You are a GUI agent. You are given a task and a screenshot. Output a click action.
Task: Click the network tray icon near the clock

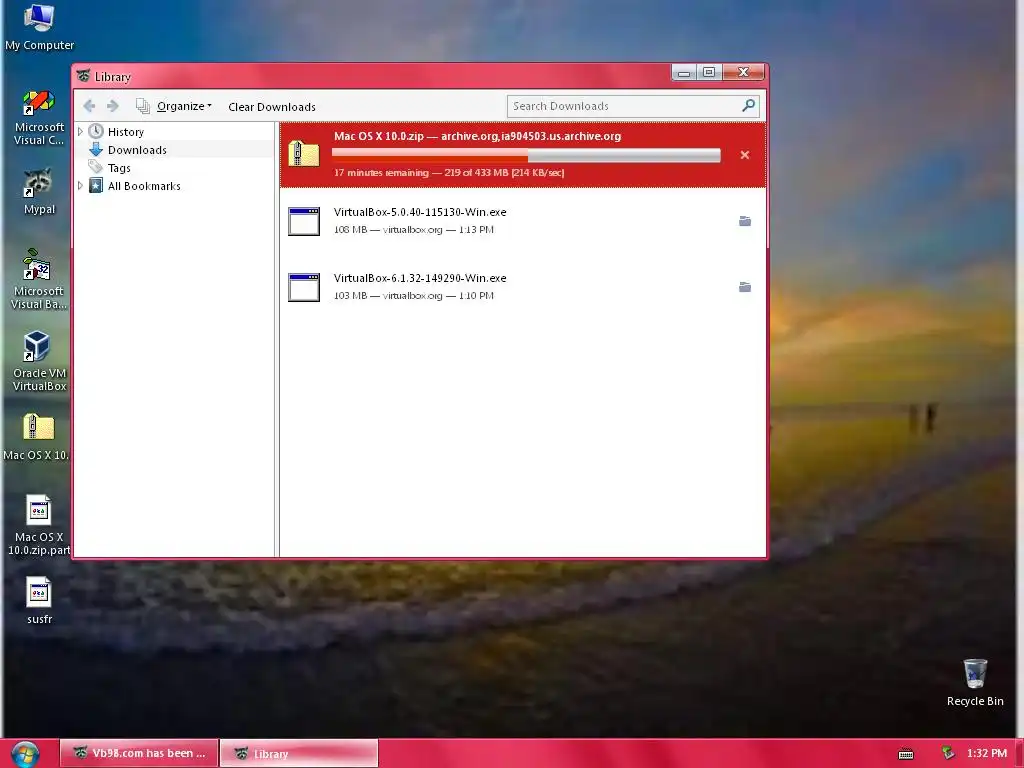coord(948,754)
